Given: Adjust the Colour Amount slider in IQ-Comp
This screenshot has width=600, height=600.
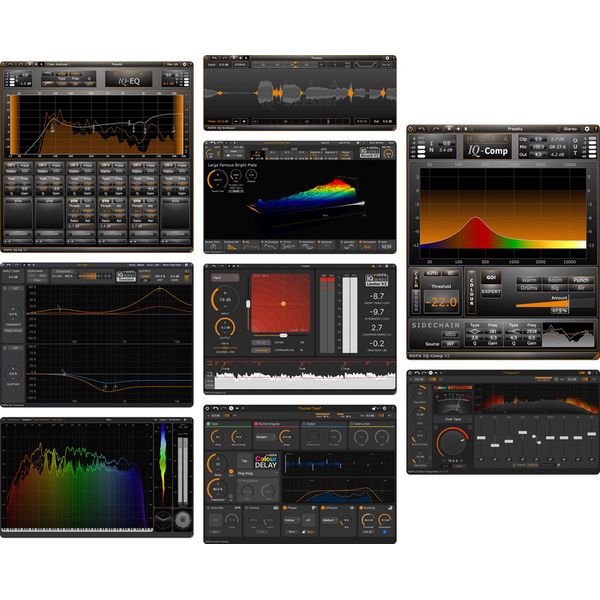Looking at the screenshot, I should click(x=554, y=303).
